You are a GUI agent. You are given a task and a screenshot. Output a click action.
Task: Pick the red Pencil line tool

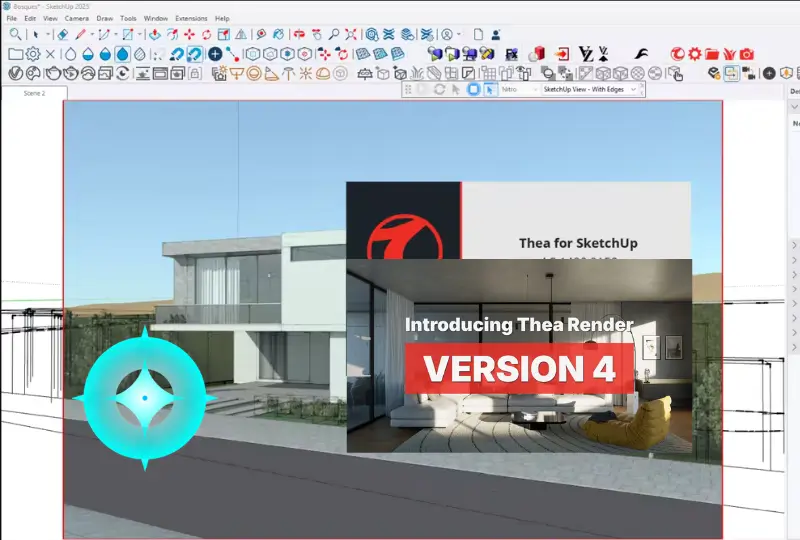coord(81,35)
